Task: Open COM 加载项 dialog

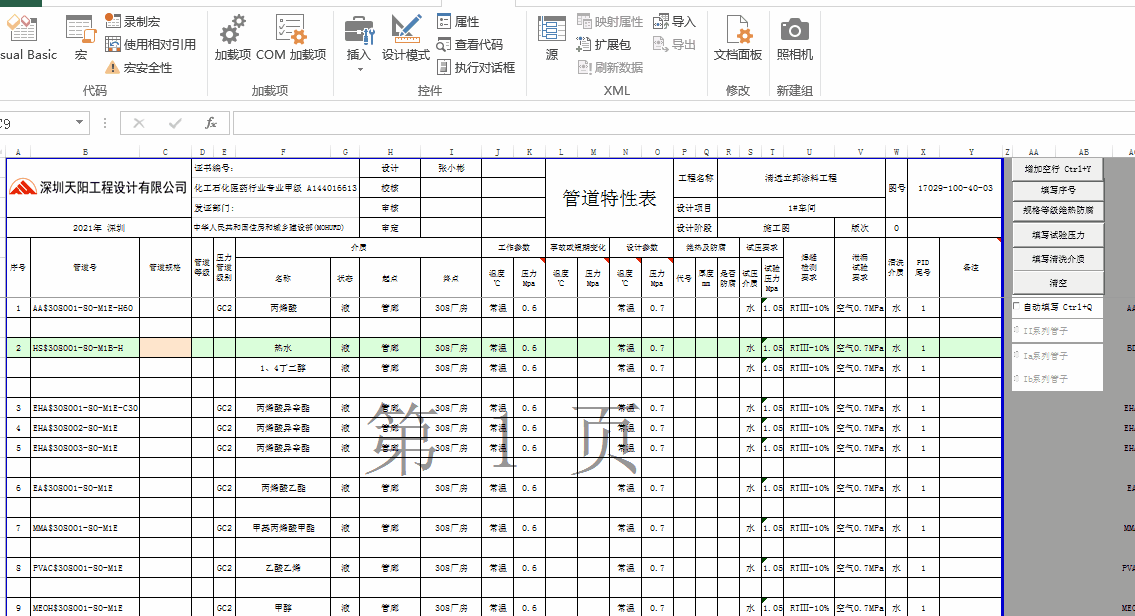Action: pos(291,38)
